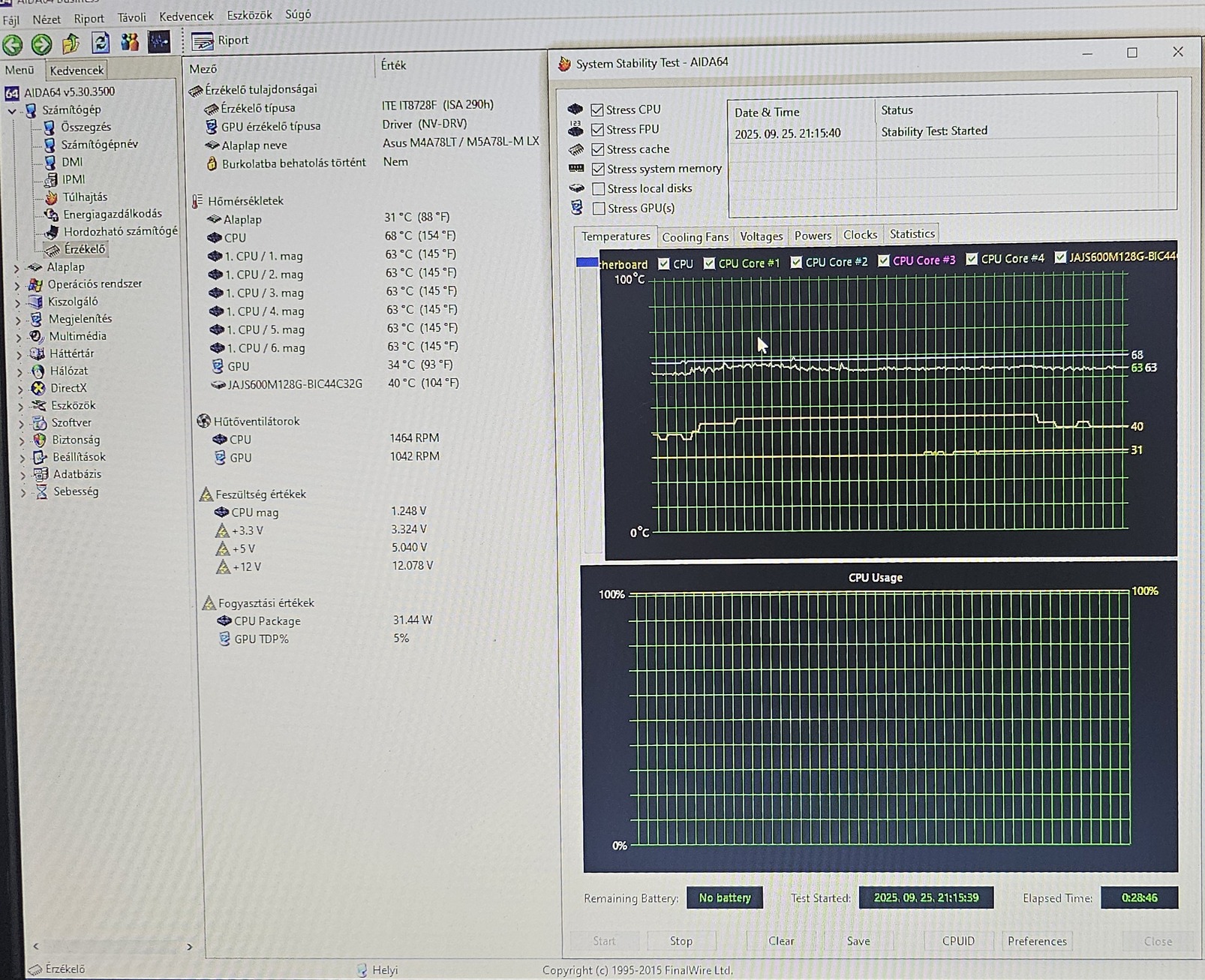
Task: Switch to the Kedvencek panel tab
Action: coord(77,71)
